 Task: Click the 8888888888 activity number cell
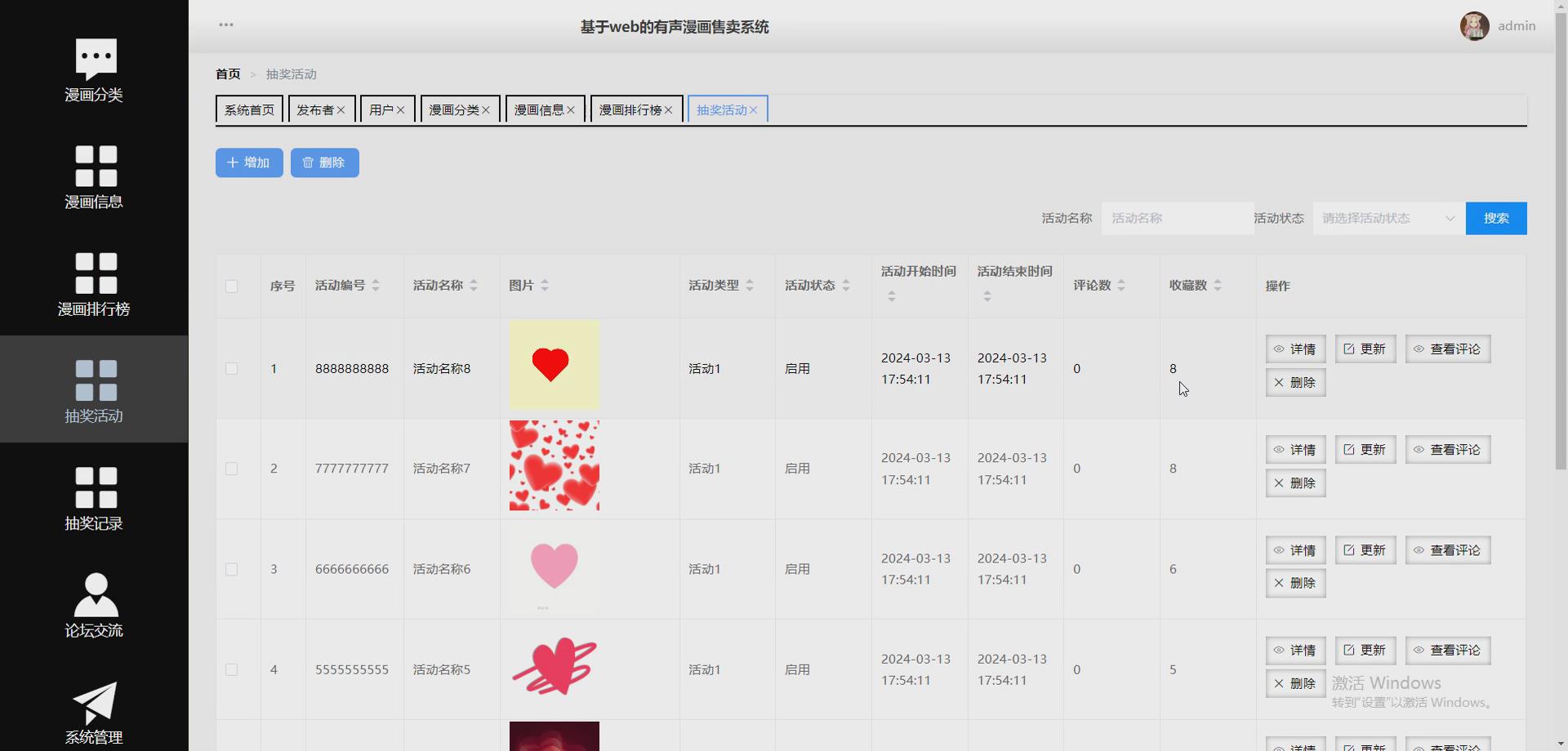(352, 369)
